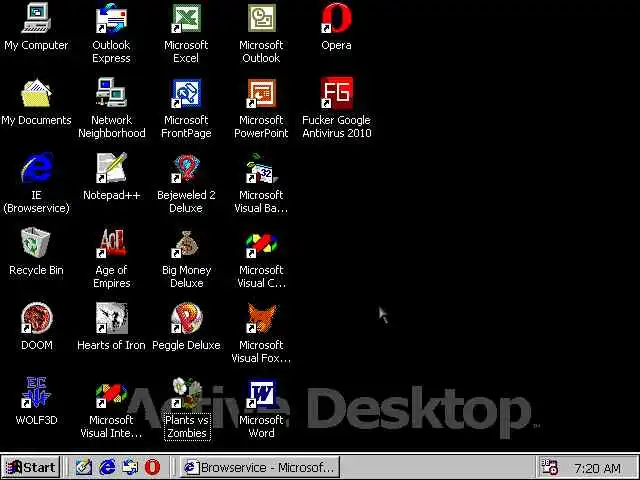Select the Google Antivirus 2010 FG icon
640x480 pixels.
[x=336, y=93]
